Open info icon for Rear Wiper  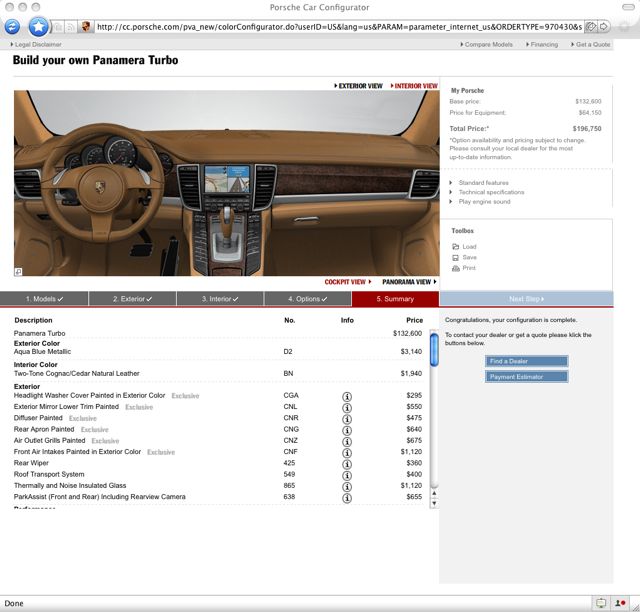click(x=347, y=464)
